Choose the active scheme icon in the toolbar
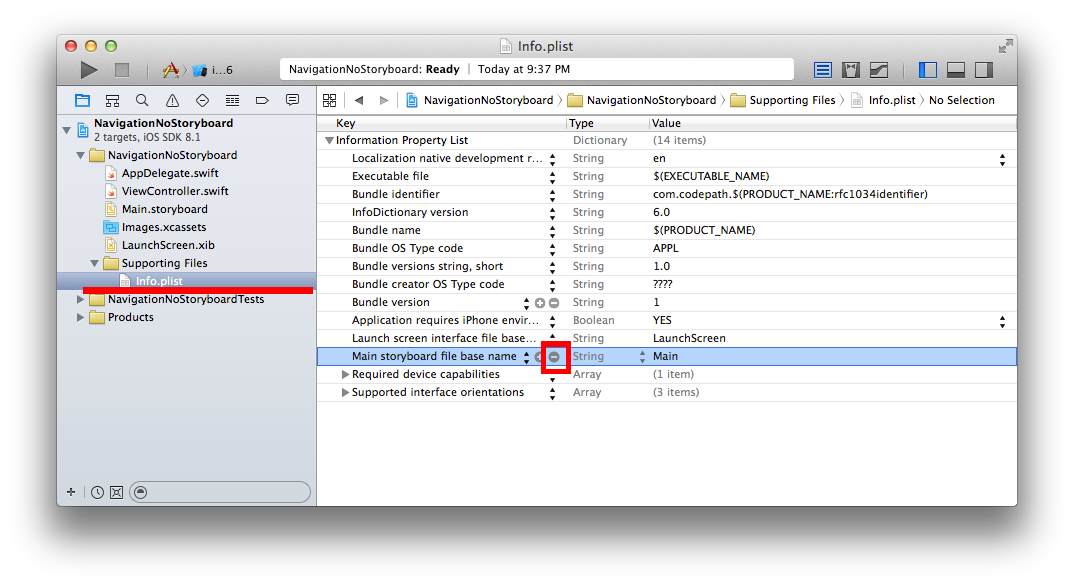This screenshot has height=585, width=1074. (x=171, y=70)
